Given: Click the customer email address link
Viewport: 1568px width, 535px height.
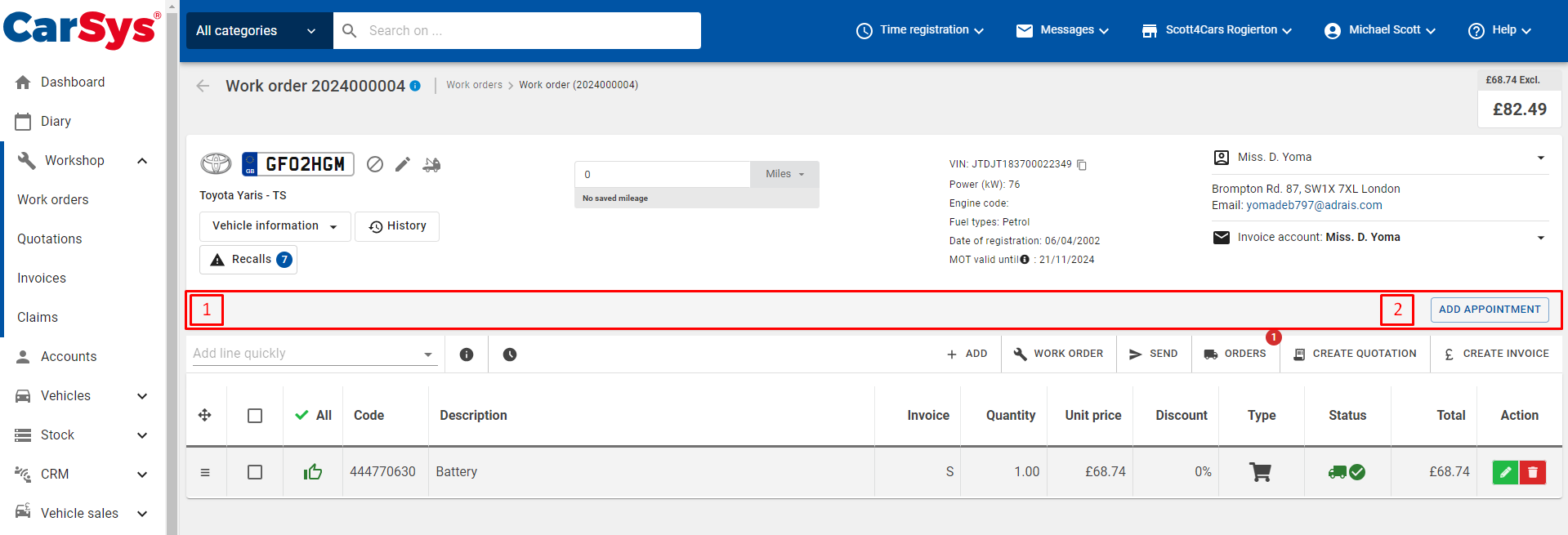Looking at the screenshot, I should pyautogui.click(x=1314, y=205).
